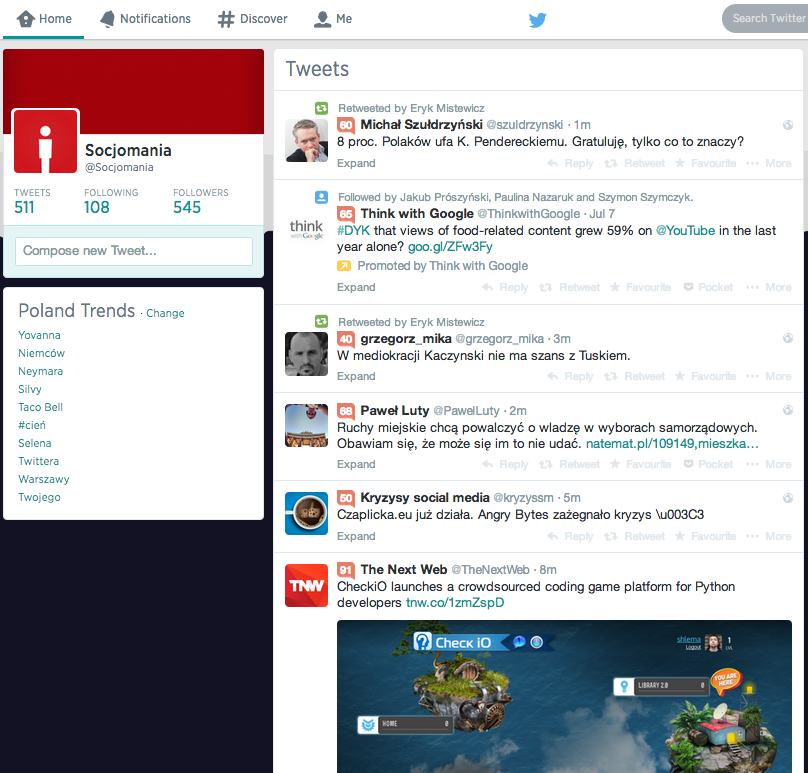Retweet Paweł Luty's tweet
Viewport: 808px width, 773px height.
569,465
